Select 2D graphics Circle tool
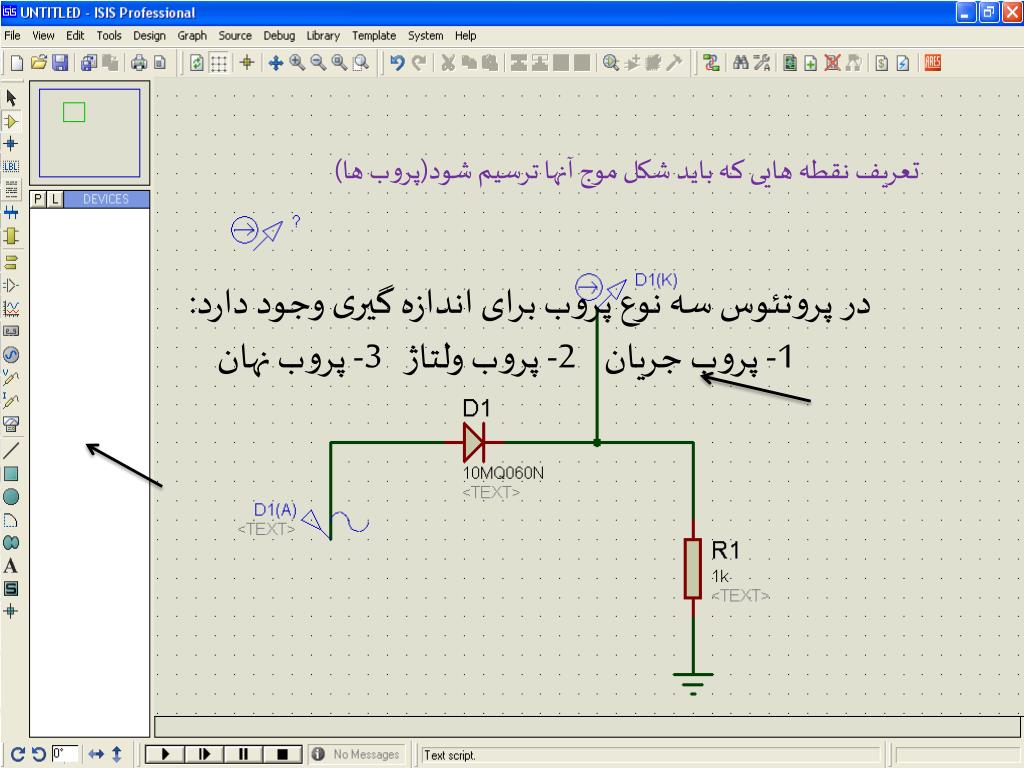This screenshot has width=1024, height=768. [x=11, y=497]
